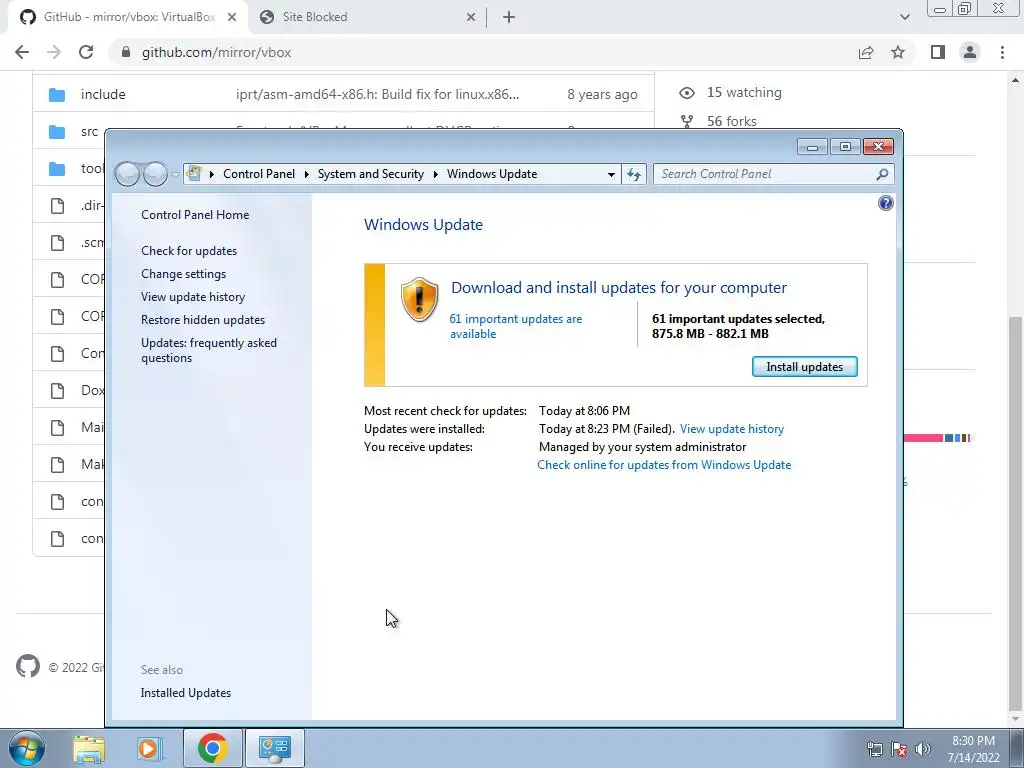
Task: Click the Chrome taskbar icon
Action: coord(212,748)
